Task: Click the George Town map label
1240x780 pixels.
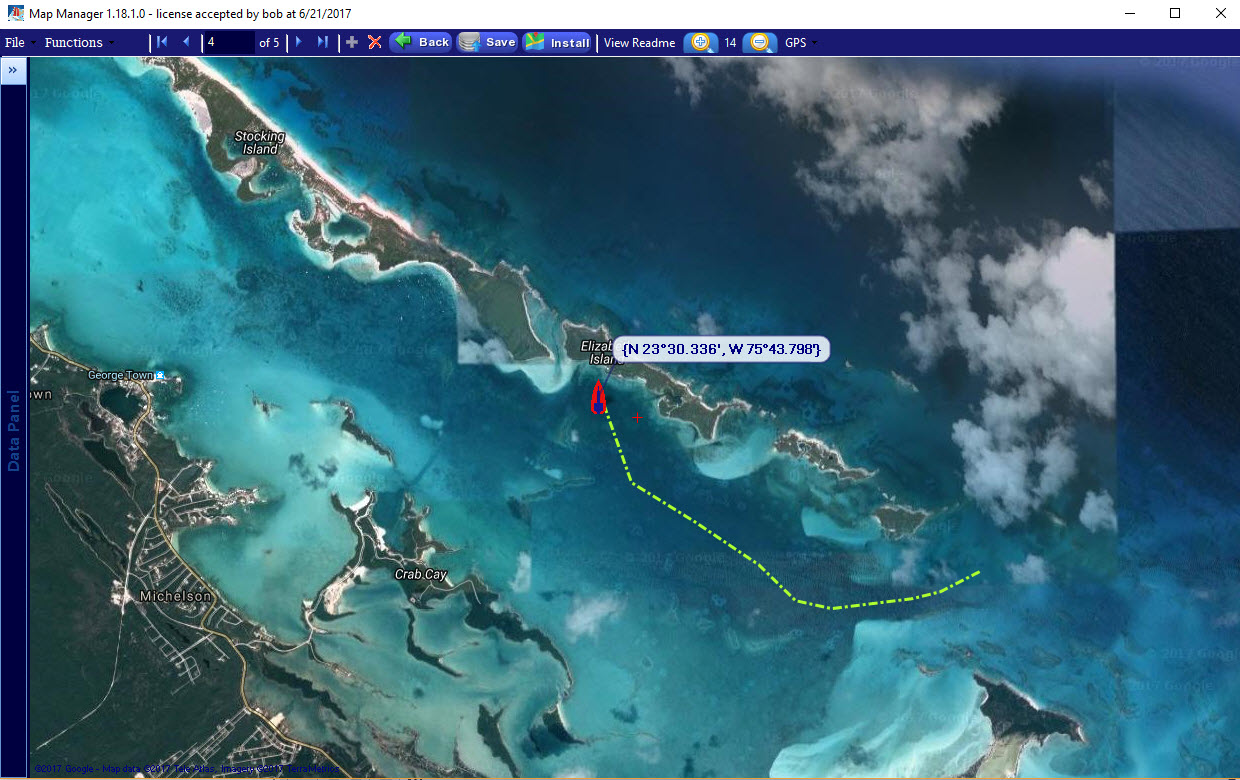Action: pos(121,375)
